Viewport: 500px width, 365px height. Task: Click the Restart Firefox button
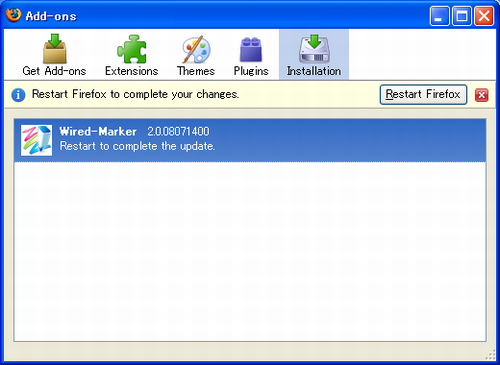[423, 95]
